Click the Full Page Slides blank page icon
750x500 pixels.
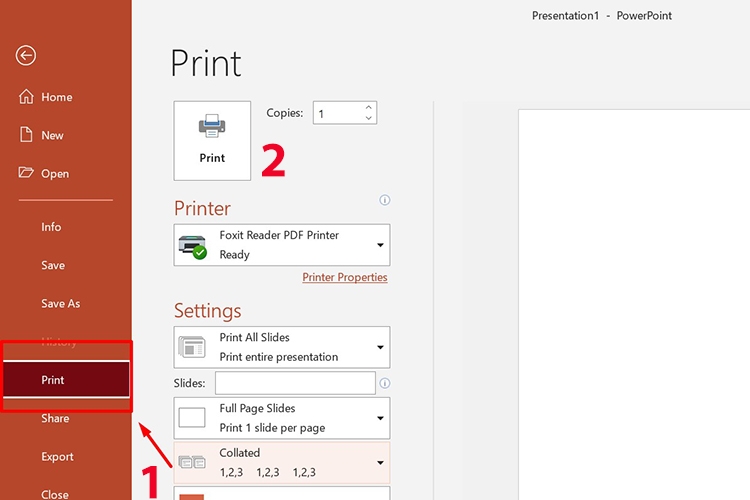[192, 418]
